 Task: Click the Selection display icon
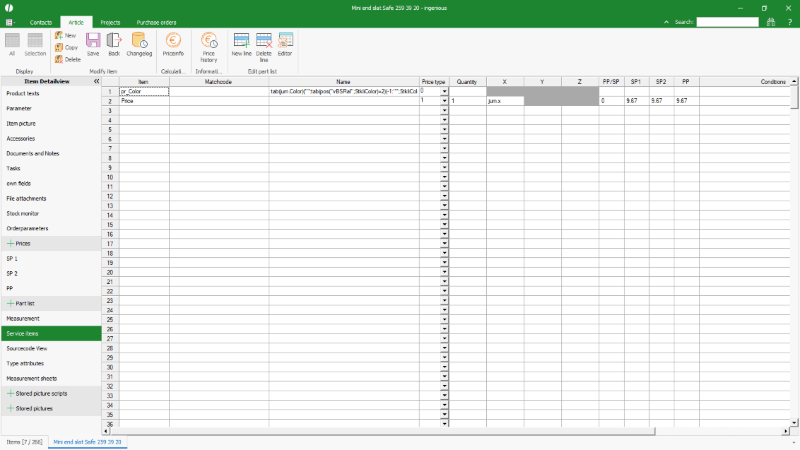pyautogui.click(x=35, y=44)
